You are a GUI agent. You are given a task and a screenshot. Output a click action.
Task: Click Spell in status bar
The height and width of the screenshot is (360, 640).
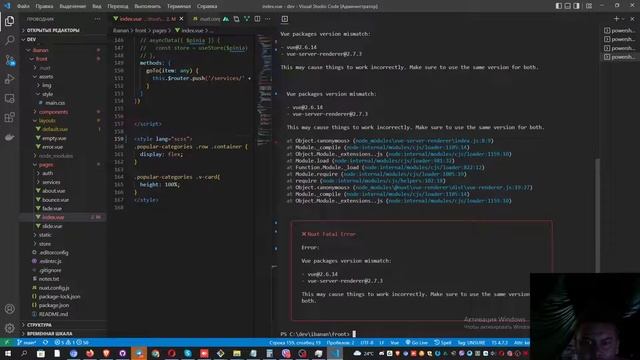(443, 342)
